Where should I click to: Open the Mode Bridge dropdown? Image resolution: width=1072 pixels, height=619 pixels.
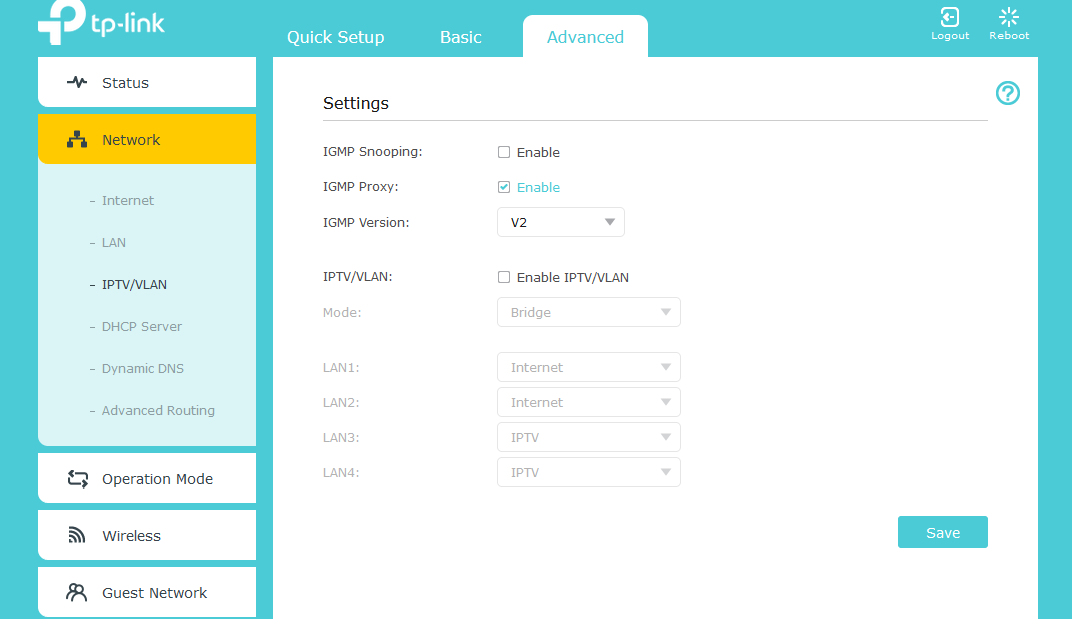click(x=589, y=312)
